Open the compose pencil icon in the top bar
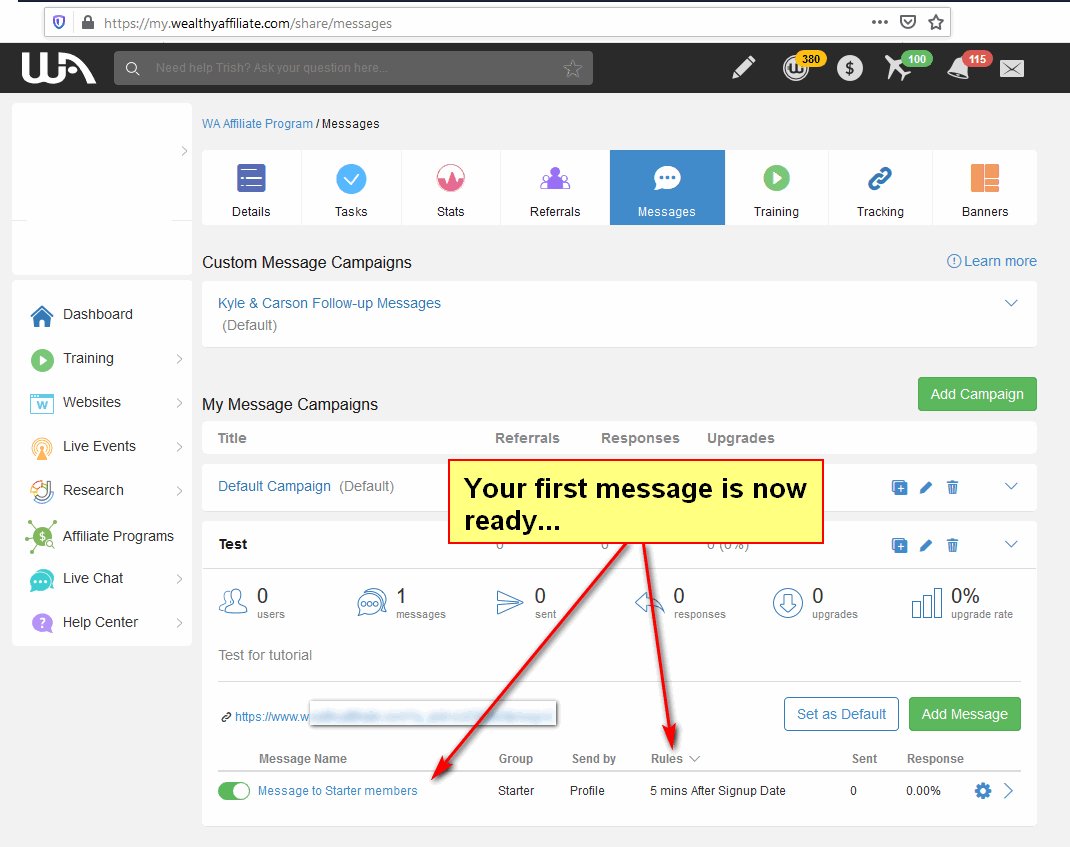Viewport: 1070px width, 847px height. coord(742,67)
